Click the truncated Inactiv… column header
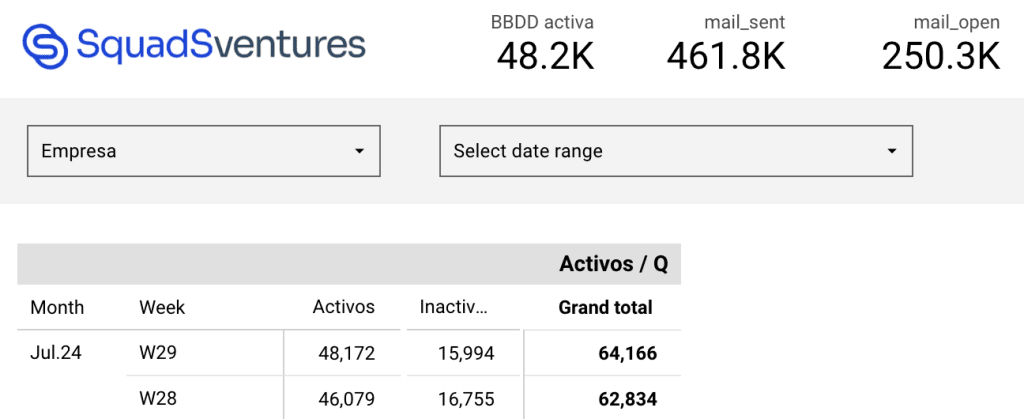The height and width of the screenshot is (419, 1024). [453, 307]
